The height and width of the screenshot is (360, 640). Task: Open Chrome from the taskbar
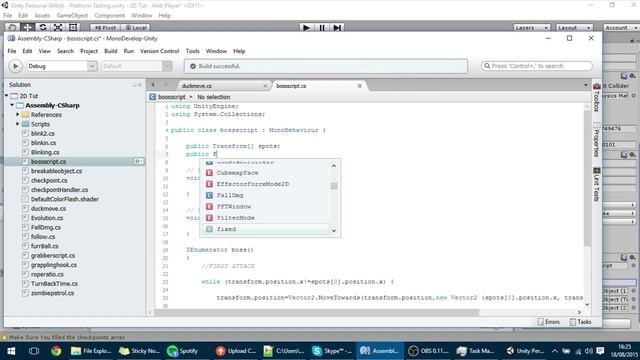point(56,351)
